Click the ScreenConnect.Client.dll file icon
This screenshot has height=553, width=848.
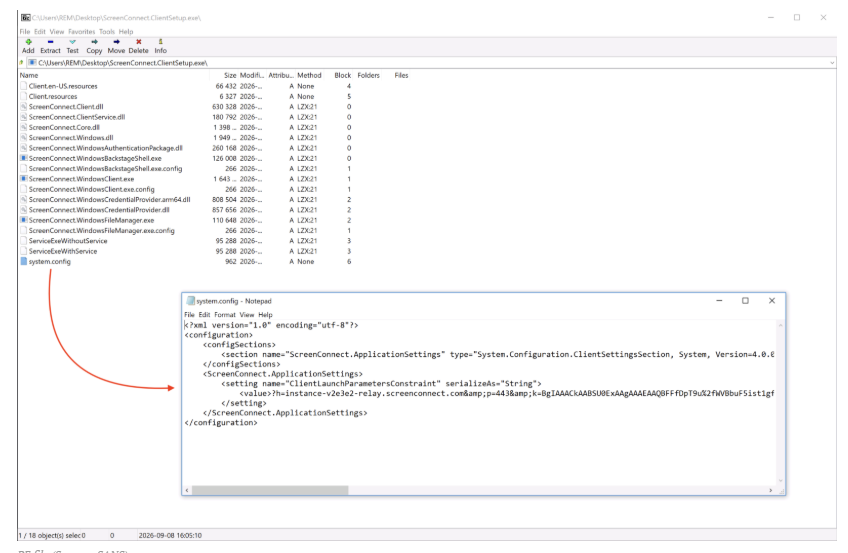coord(24,106)
